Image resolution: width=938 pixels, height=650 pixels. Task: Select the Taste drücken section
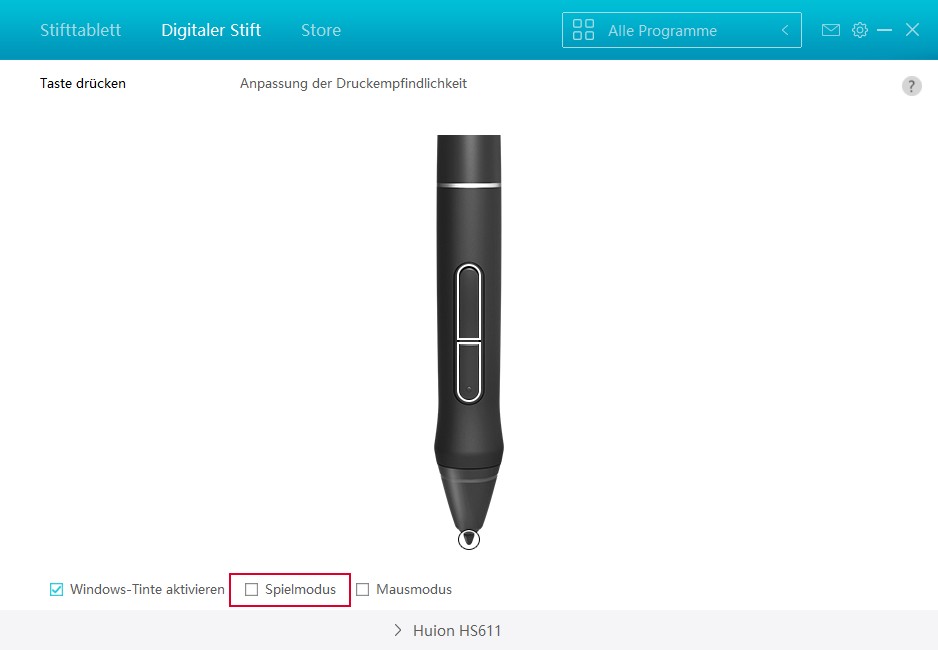tap(83, 84)
